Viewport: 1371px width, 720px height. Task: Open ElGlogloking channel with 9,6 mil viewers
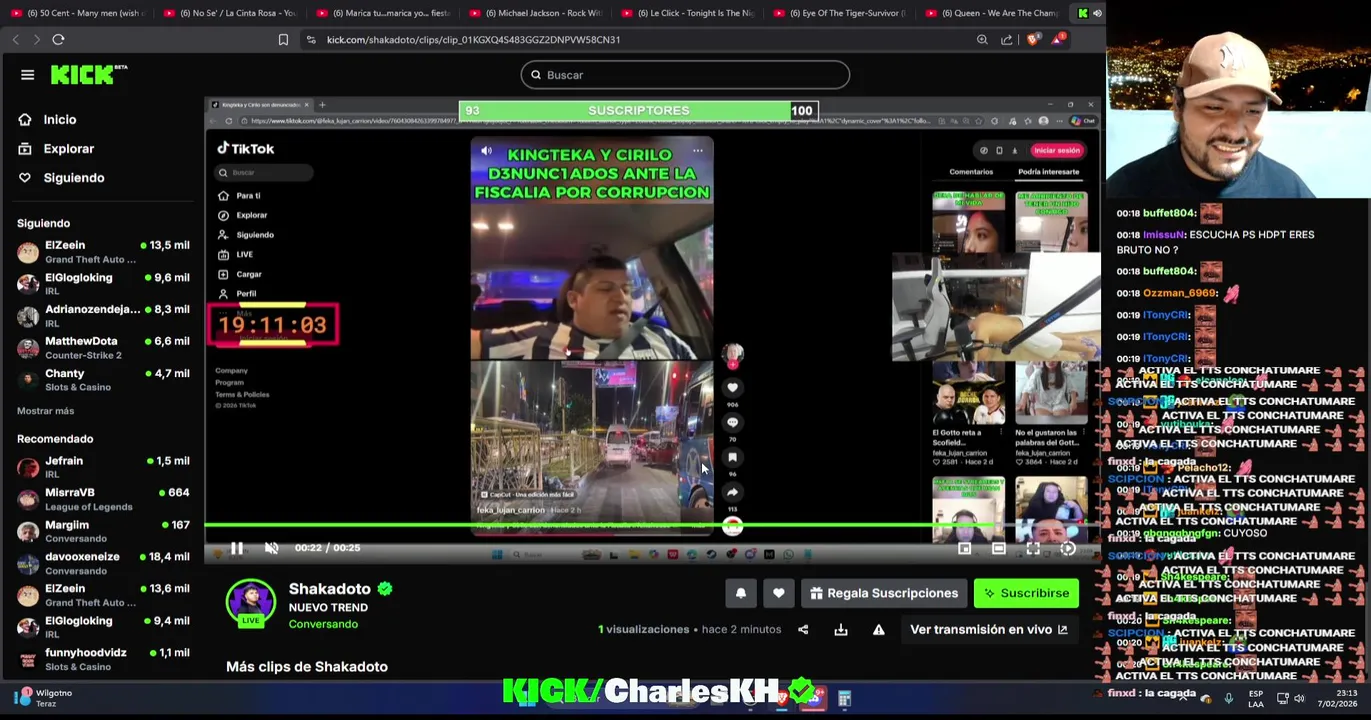point(103,284)
